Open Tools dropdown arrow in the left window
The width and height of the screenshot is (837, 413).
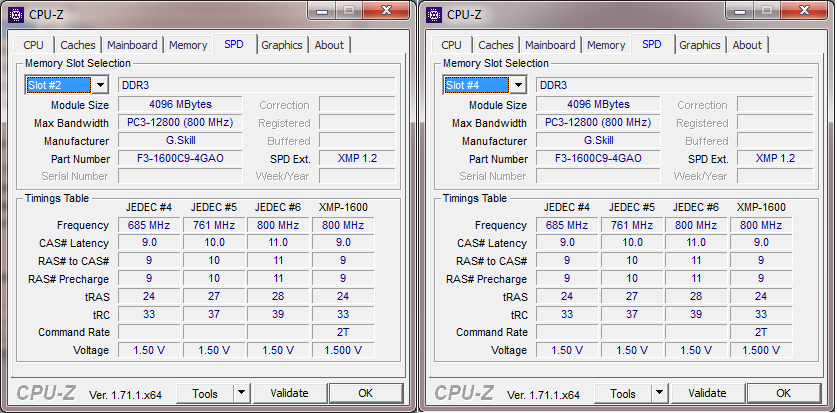tap(242, 394)
